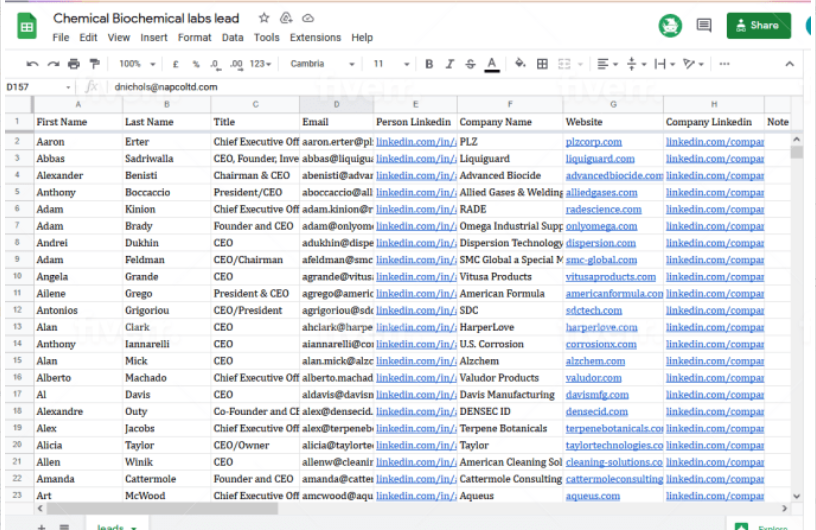This screenshot has height=530, width=816.
Task: Open the Help menu
Action: 362,37
